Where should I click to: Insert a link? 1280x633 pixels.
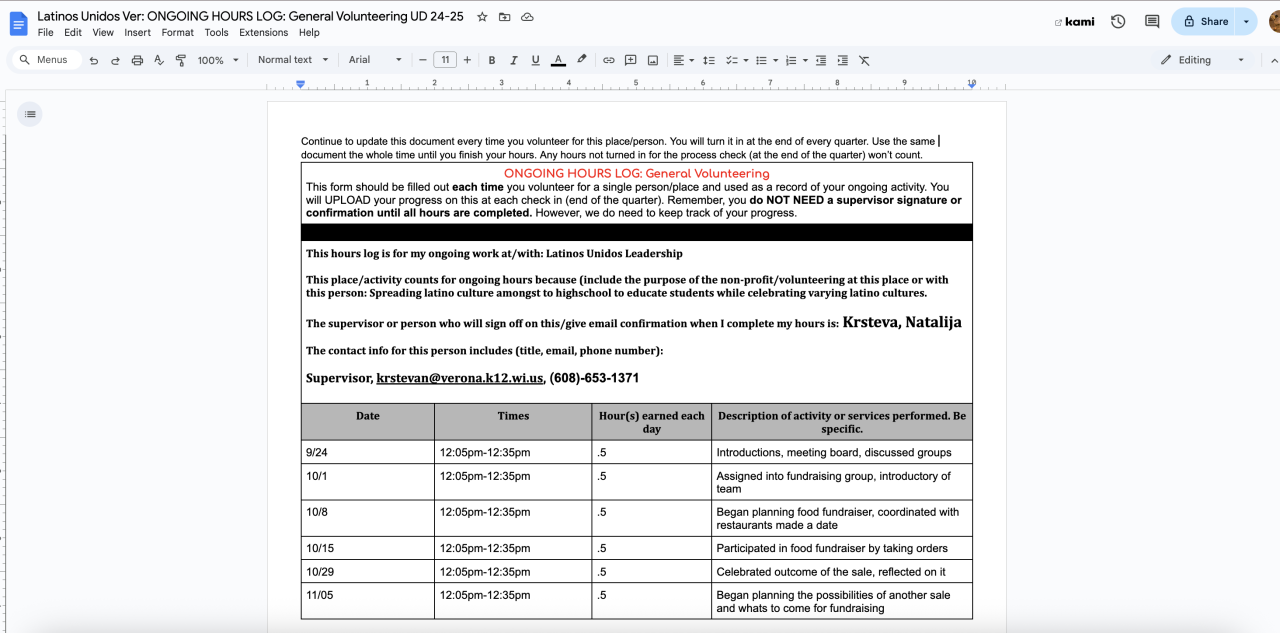tap(609, 60)
